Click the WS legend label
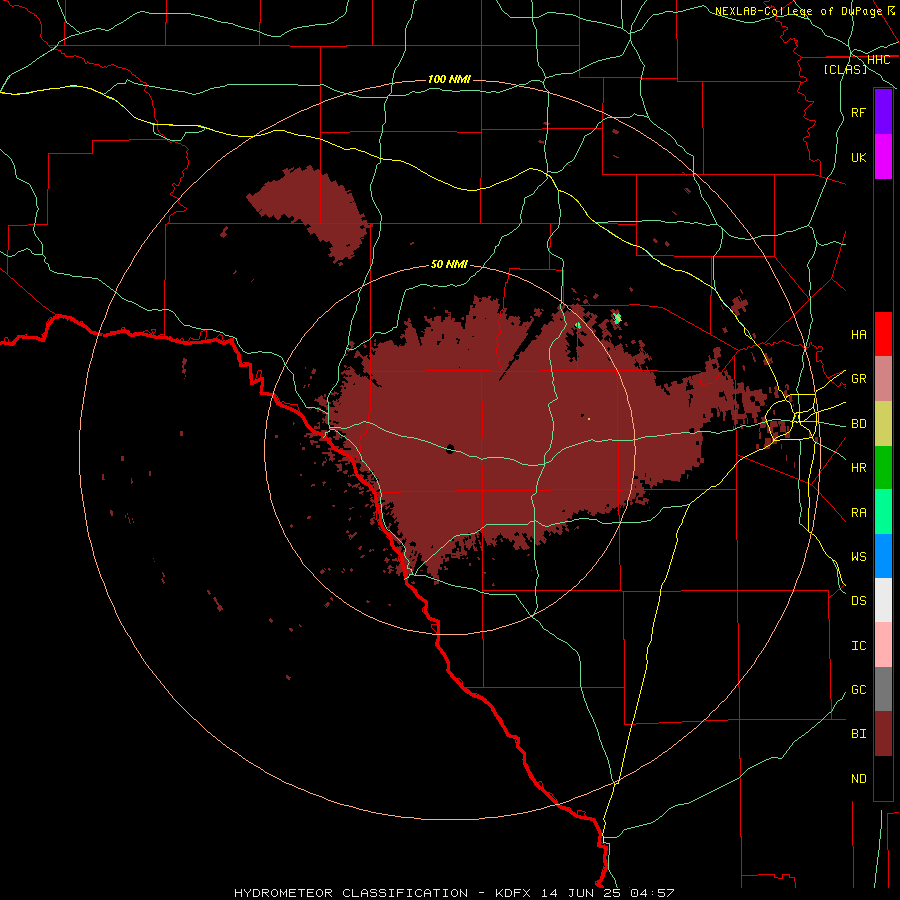The width and height of the screenshot is (900, 900). tap(859, 556)
